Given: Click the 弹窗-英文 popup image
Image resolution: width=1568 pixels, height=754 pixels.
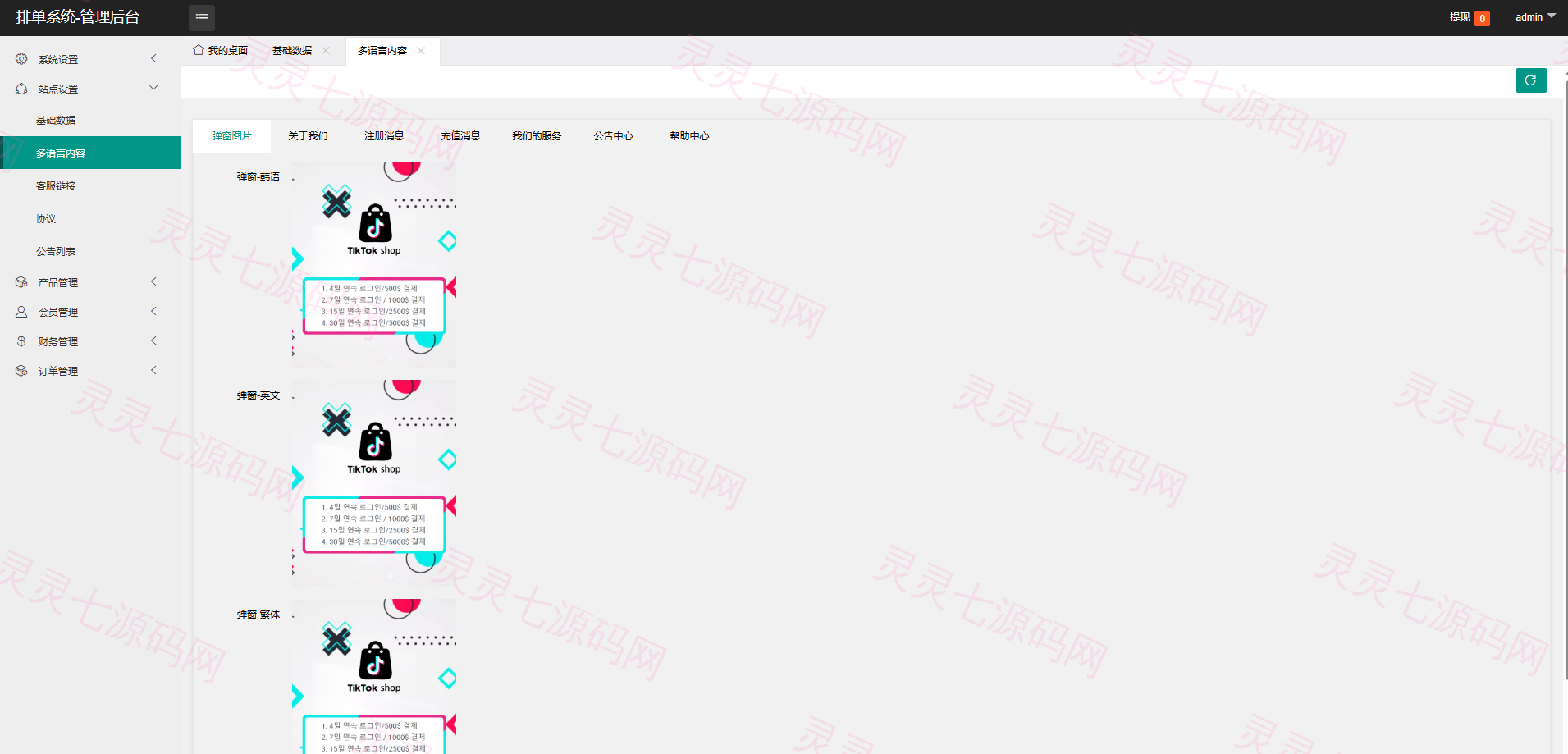Looking at the screenshot, I should coord(374,482).
